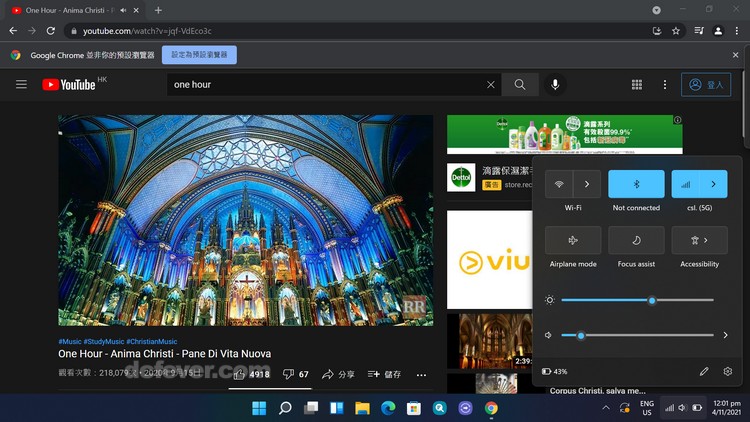Expand the Accessibility options tile

[x=699, y=240]
